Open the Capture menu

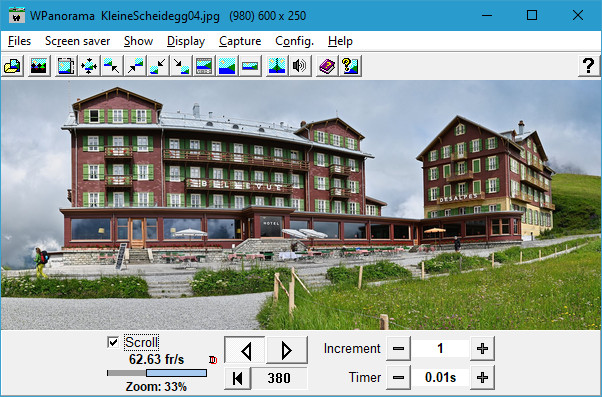click(x=240, y=41)
